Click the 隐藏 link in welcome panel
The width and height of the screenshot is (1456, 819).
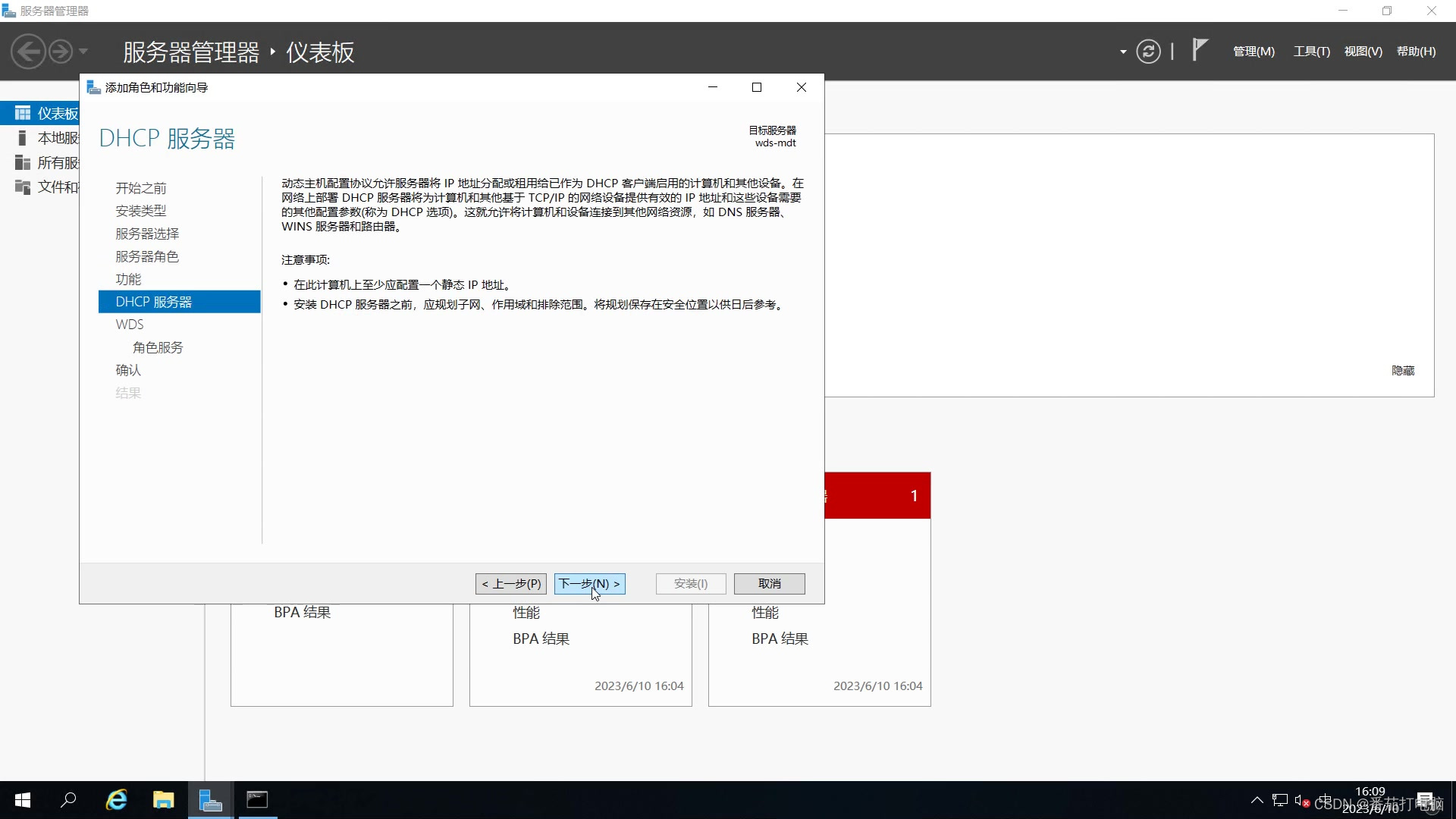[1403, 371]
